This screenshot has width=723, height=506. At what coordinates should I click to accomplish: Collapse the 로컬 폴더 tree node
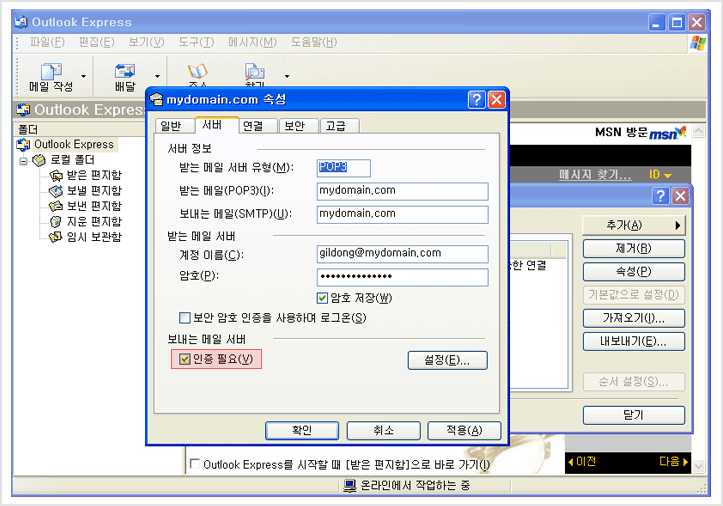[24, 160]
